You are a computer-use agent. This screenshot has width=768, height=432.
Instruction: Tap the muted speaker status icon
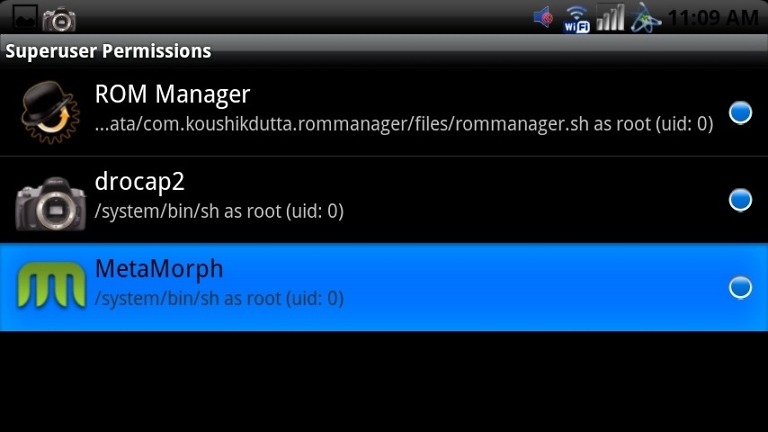(x=544, y=18)
